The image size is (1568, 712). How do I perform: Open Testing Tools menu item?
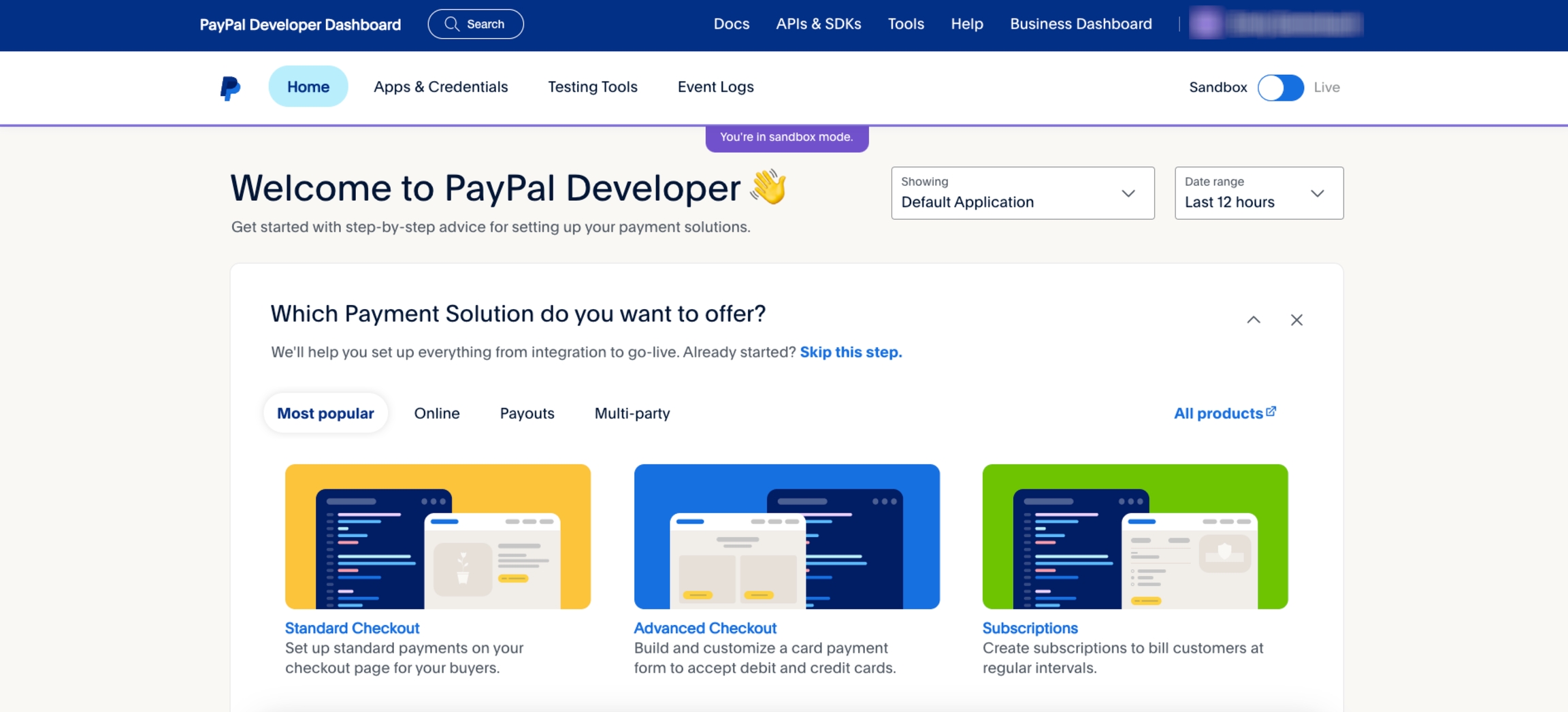pos(592,87)
